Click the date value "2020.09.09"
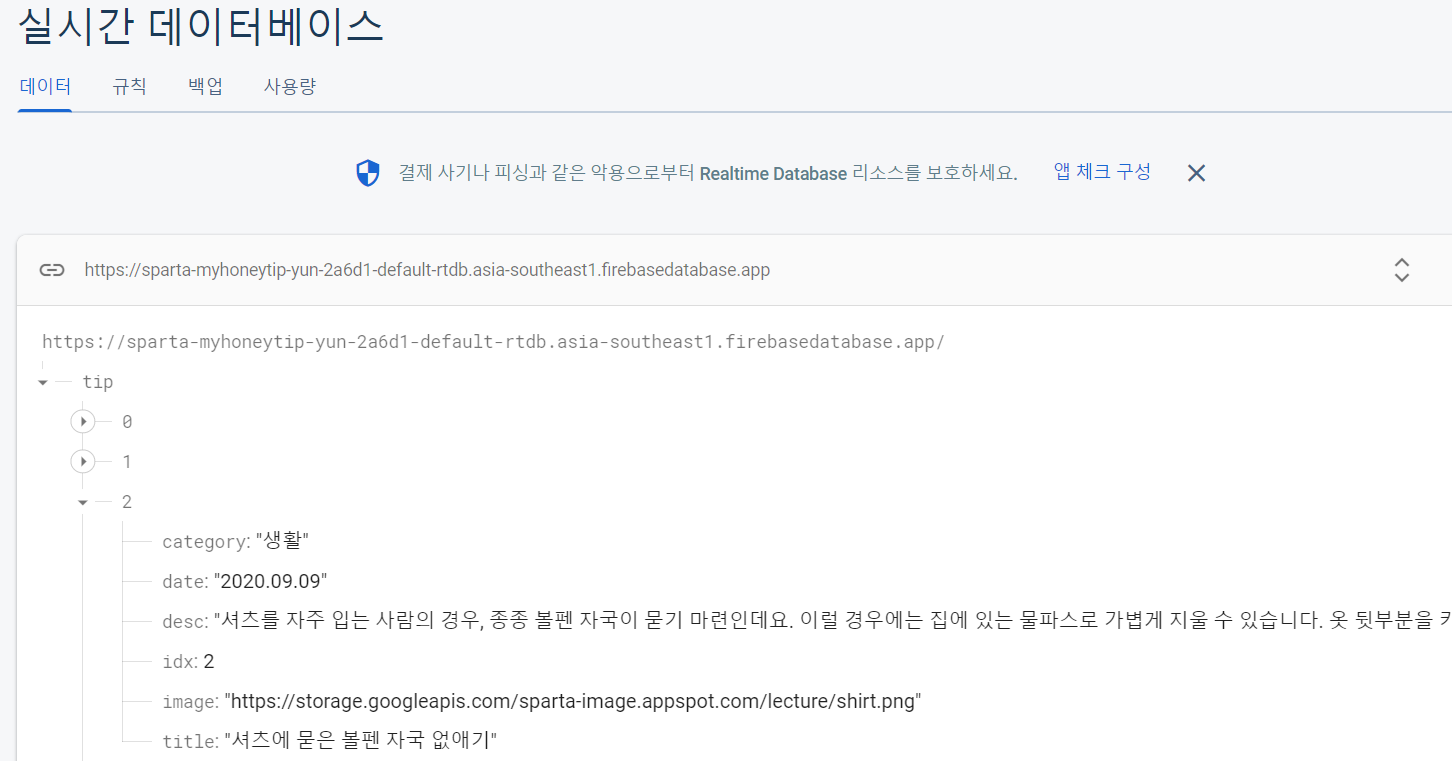This screenshot has width=1452, height=761. [x=271, y=582]
